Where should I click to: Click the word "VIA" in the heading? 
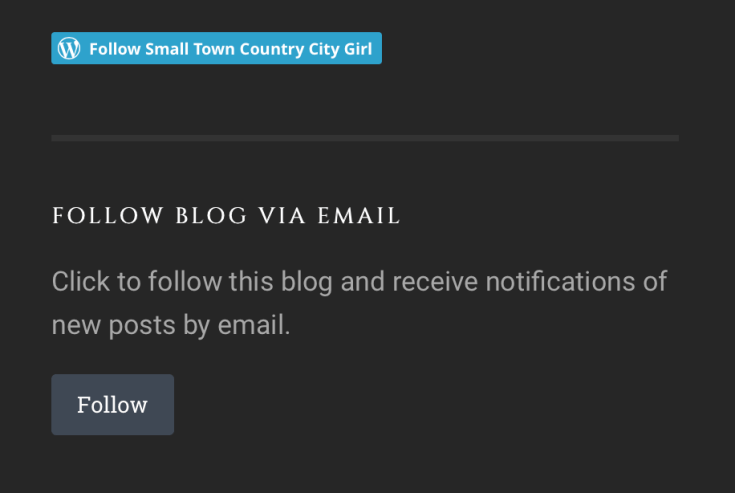tap(285, 216)
